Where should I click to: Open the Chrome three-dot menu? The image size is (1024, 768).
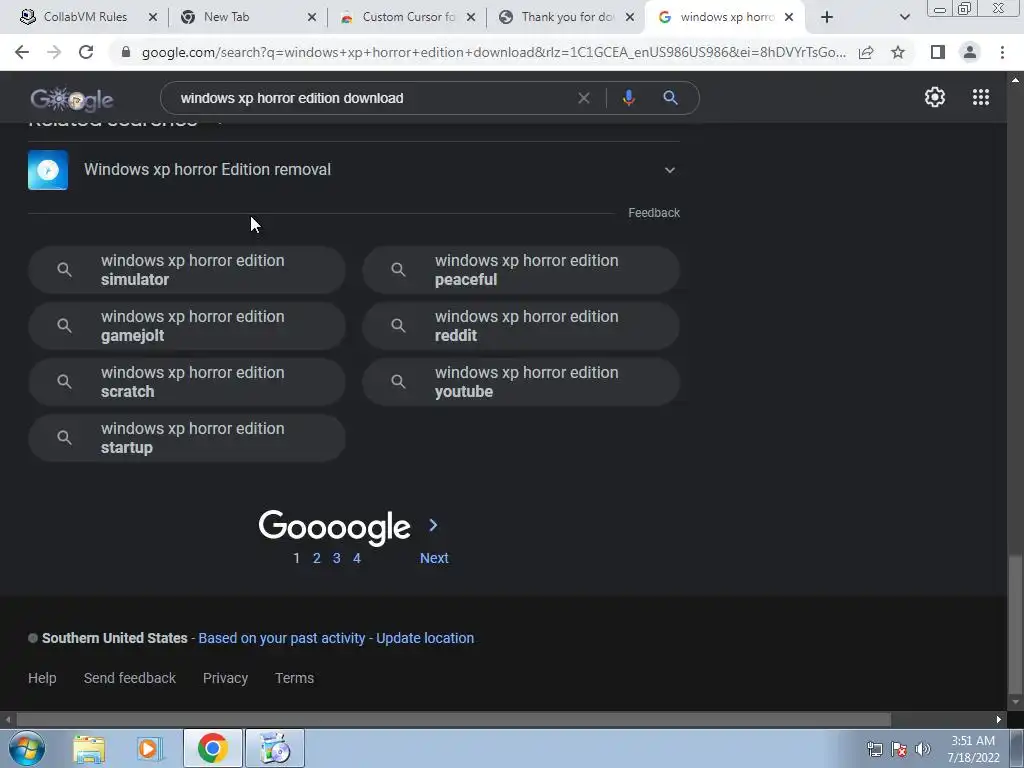click(x=1002, y=52)
